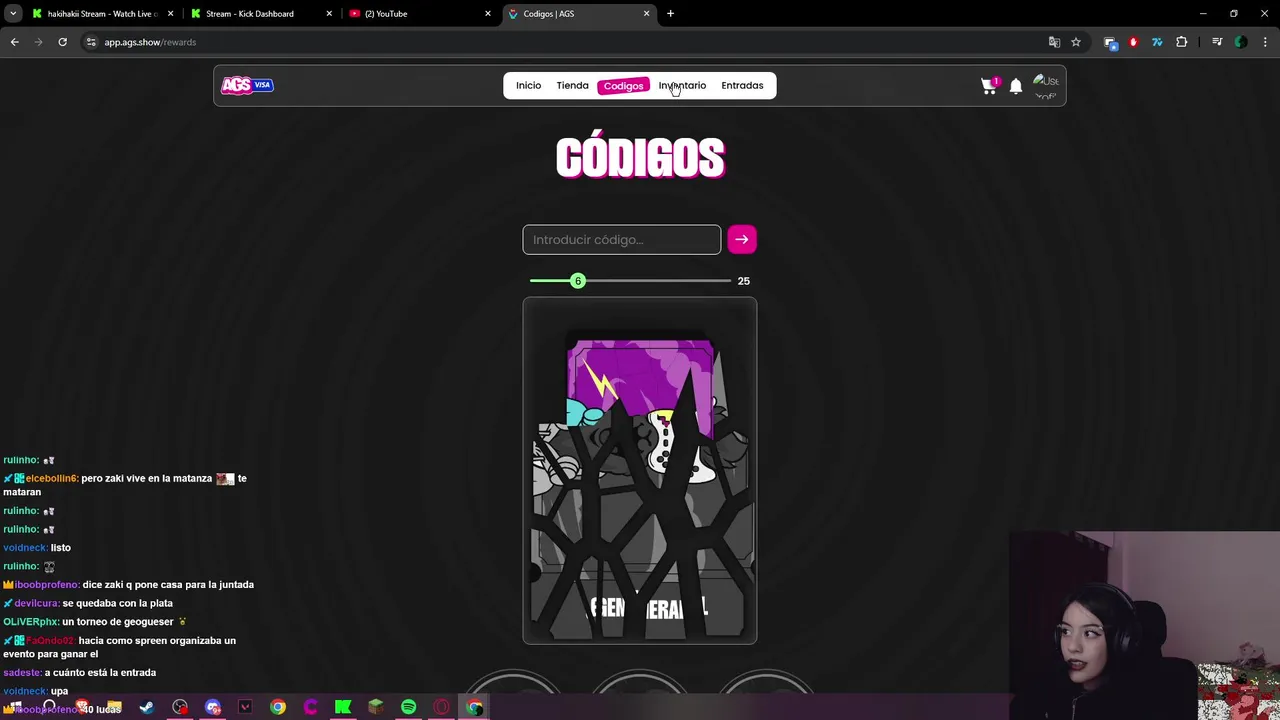Open the media controls icon
Screen dimensions: 1280x720
tap(1217, 42)
